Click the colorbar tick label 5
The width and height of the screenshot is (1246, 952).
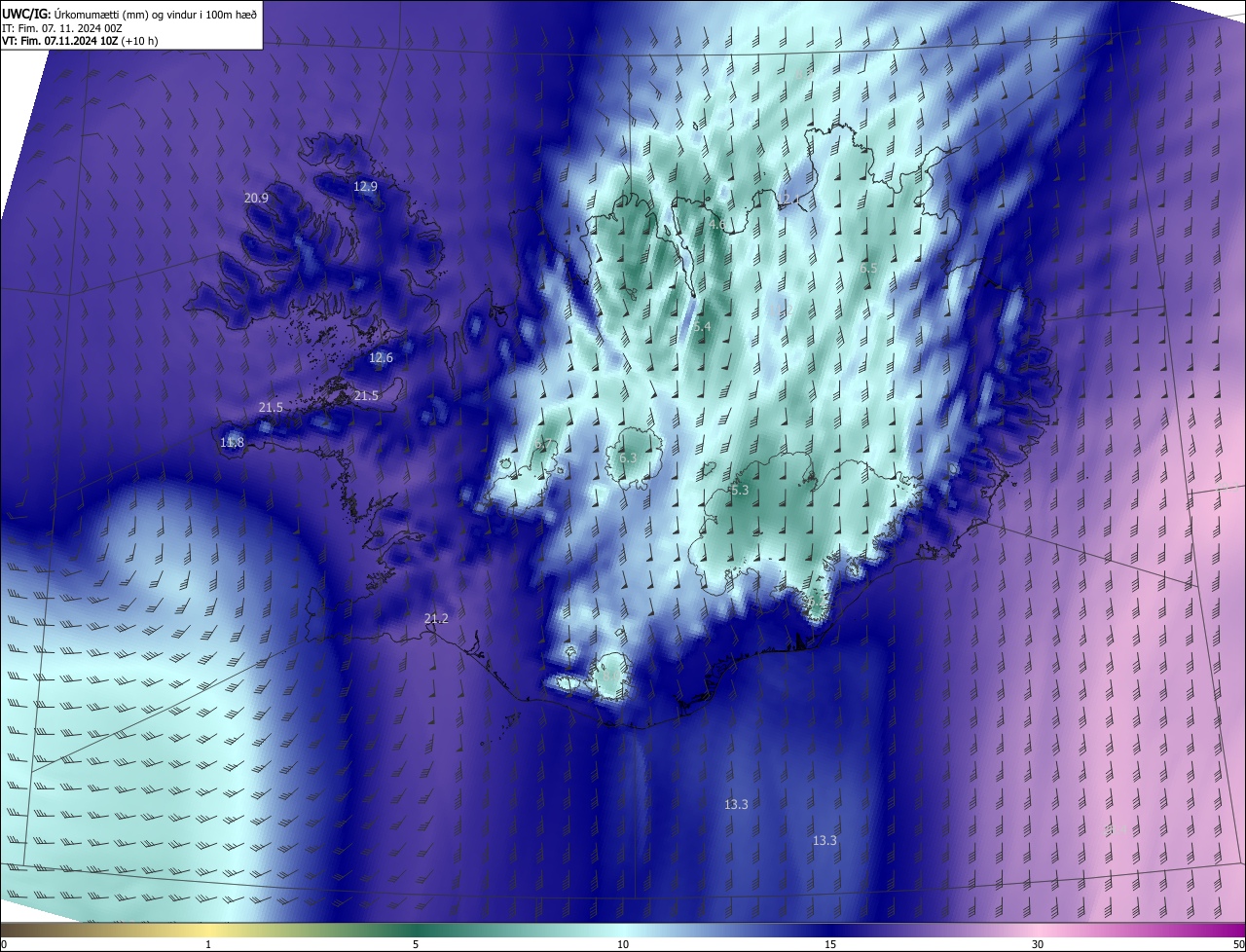point(416,944)
